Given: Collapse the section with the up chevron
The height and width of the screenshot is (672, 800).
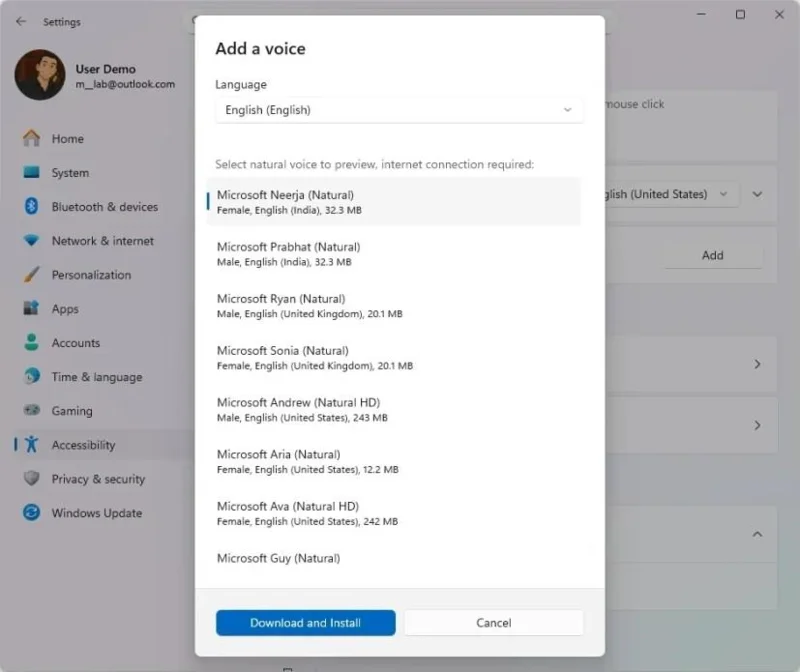Looking at the screenshot, I should coord(757,534).
